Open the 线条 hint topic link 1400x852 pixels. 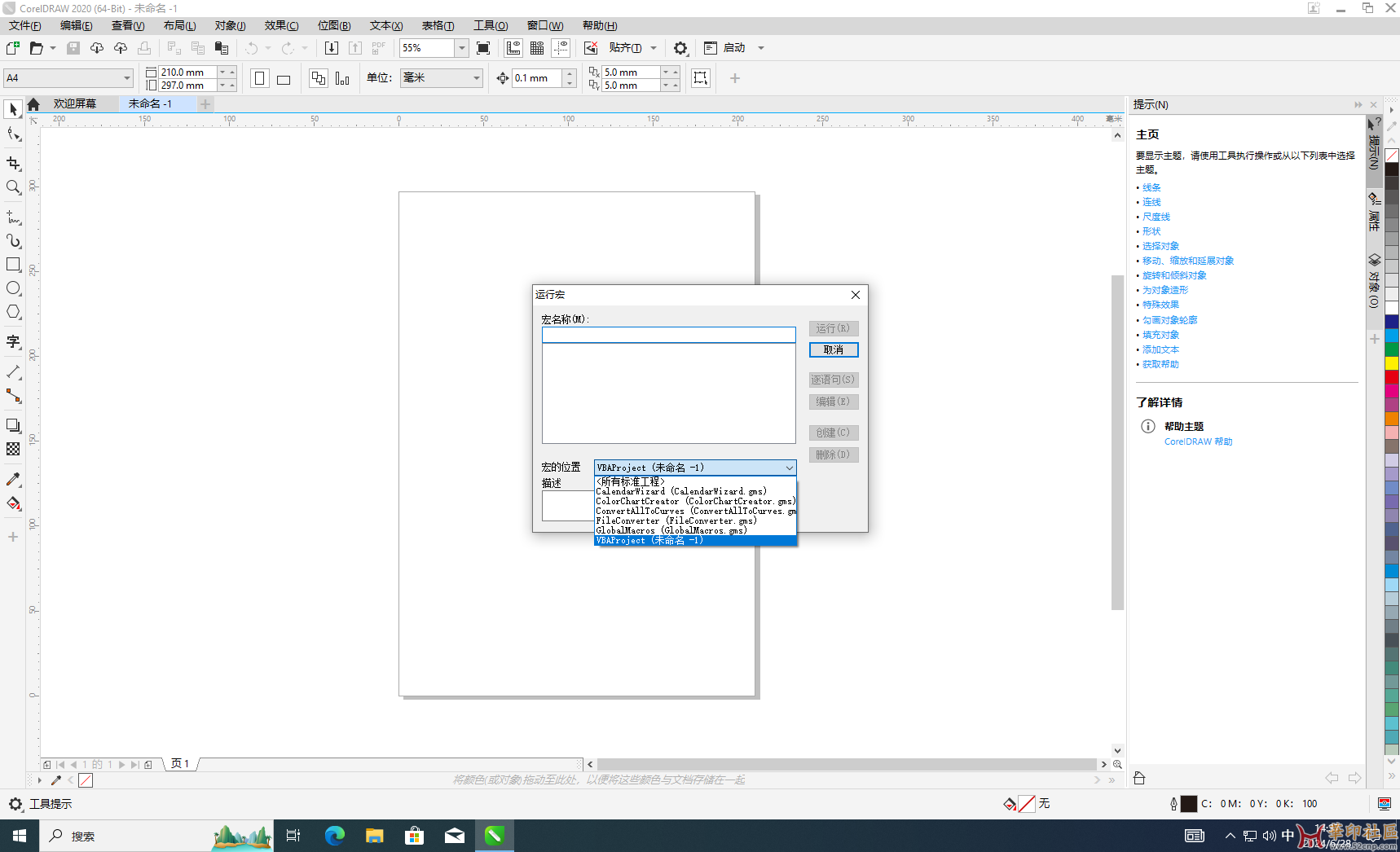point(1151,187)
